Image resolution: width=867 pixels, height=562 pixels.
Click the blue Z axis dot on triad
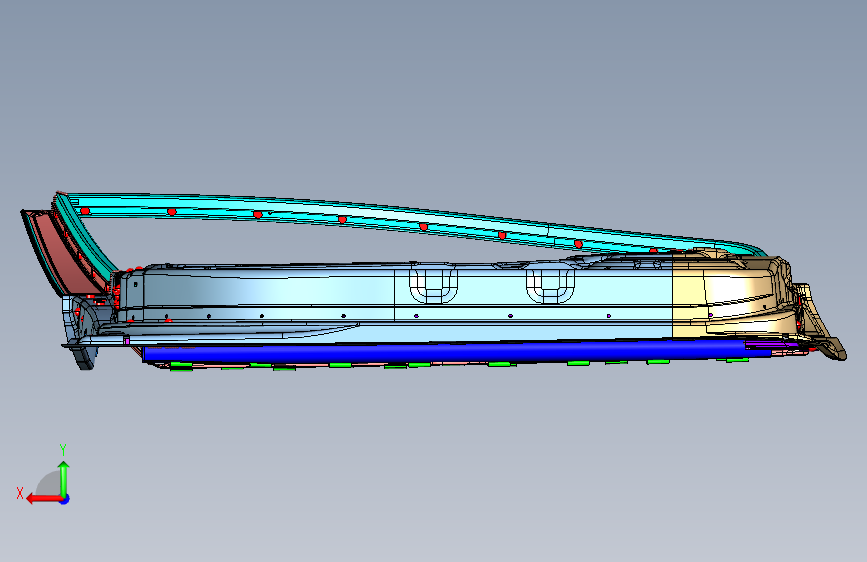65,499
